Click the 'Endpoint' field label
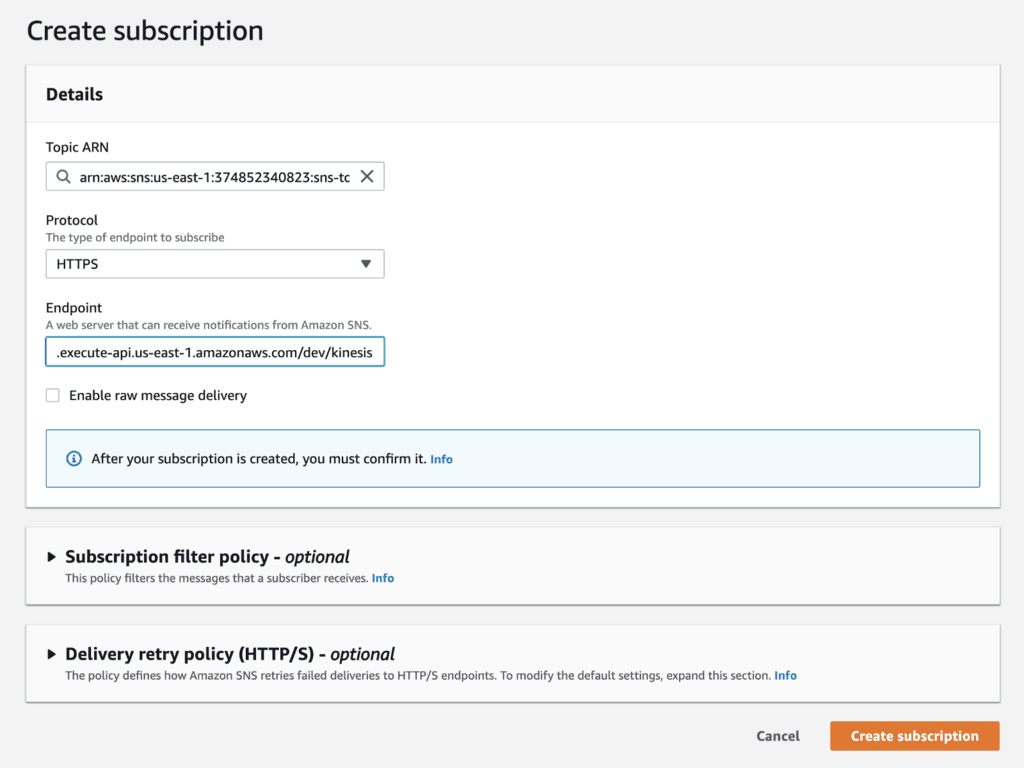The image size is (1024, 768). [x=74, y=308]
